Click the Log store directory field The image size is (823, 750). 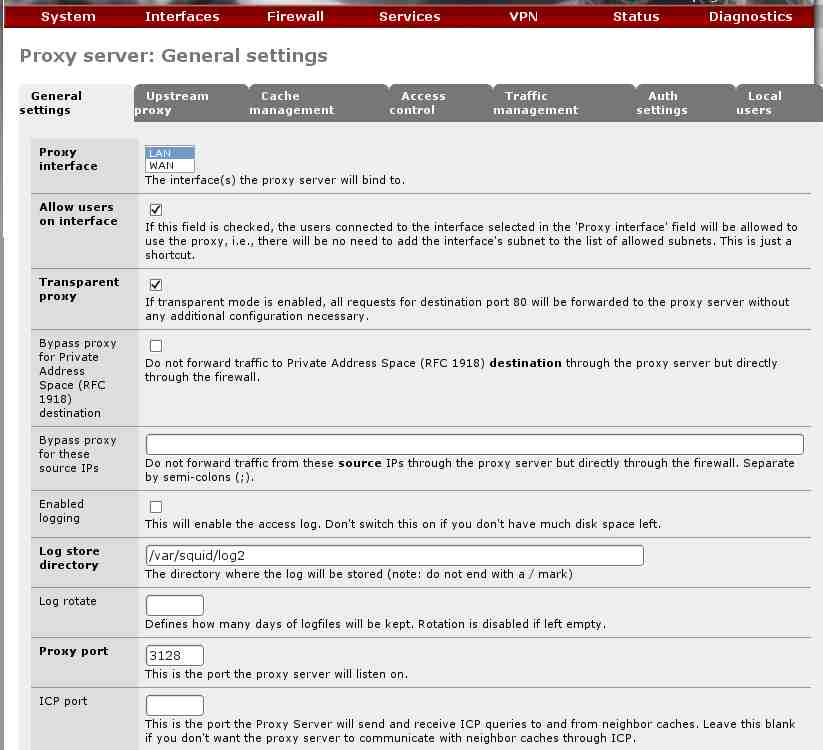[394, 556]
